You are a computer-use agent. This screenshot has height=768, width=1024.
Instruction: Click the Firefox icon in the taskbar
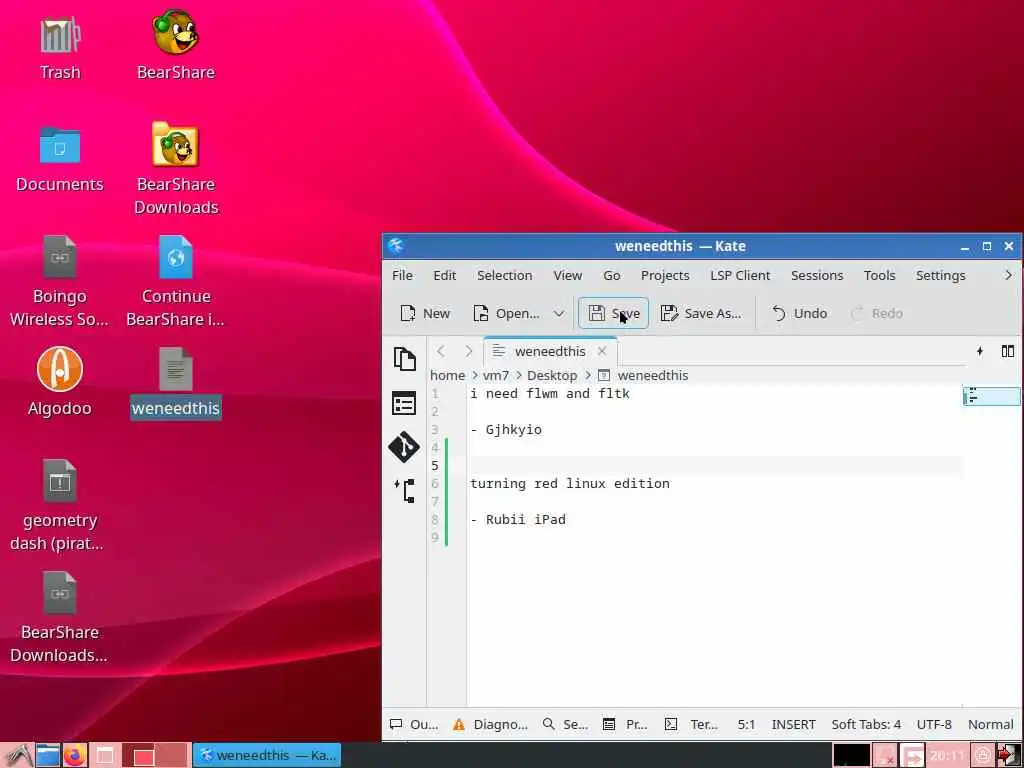tap(74, 756)
